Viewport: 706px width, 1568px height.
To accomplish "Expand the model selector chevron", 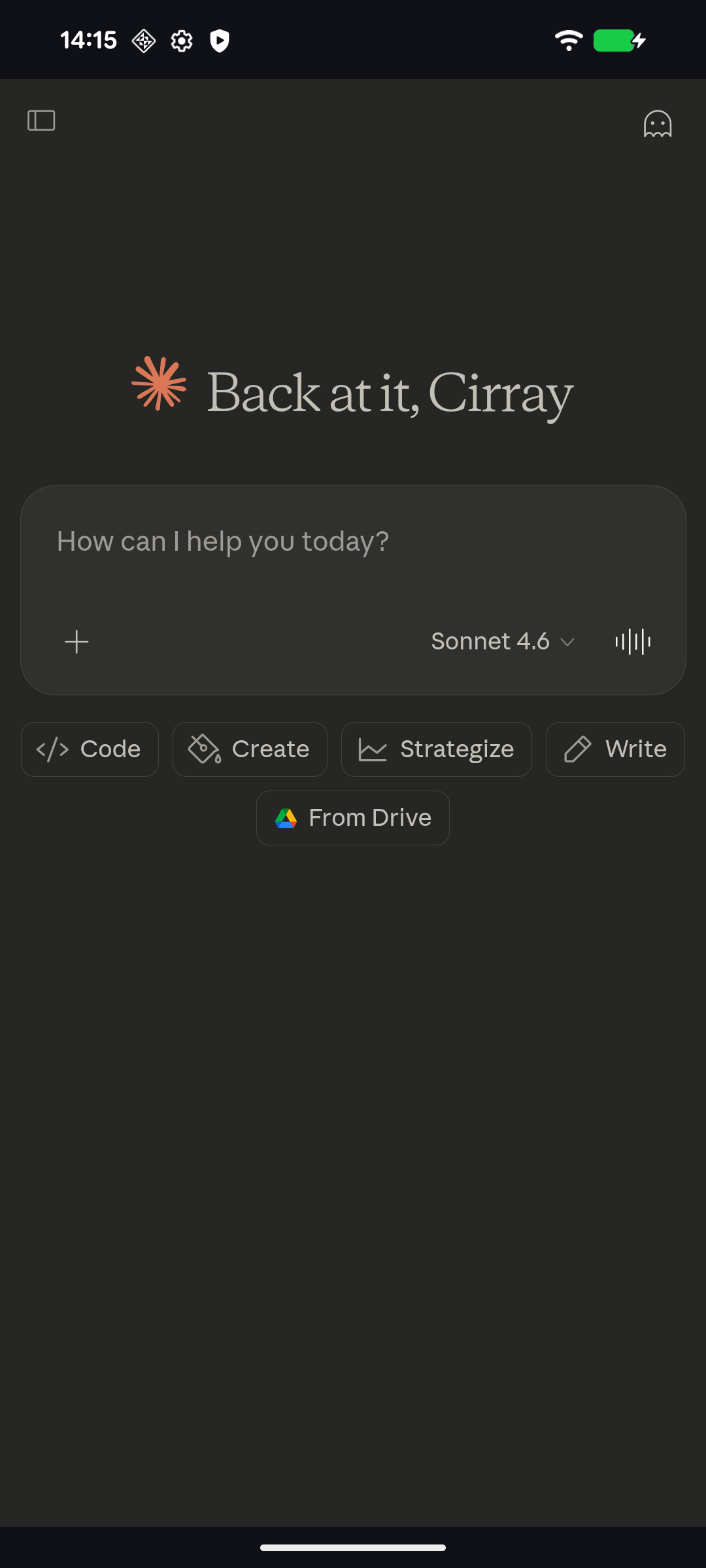I will pos(567,642).
